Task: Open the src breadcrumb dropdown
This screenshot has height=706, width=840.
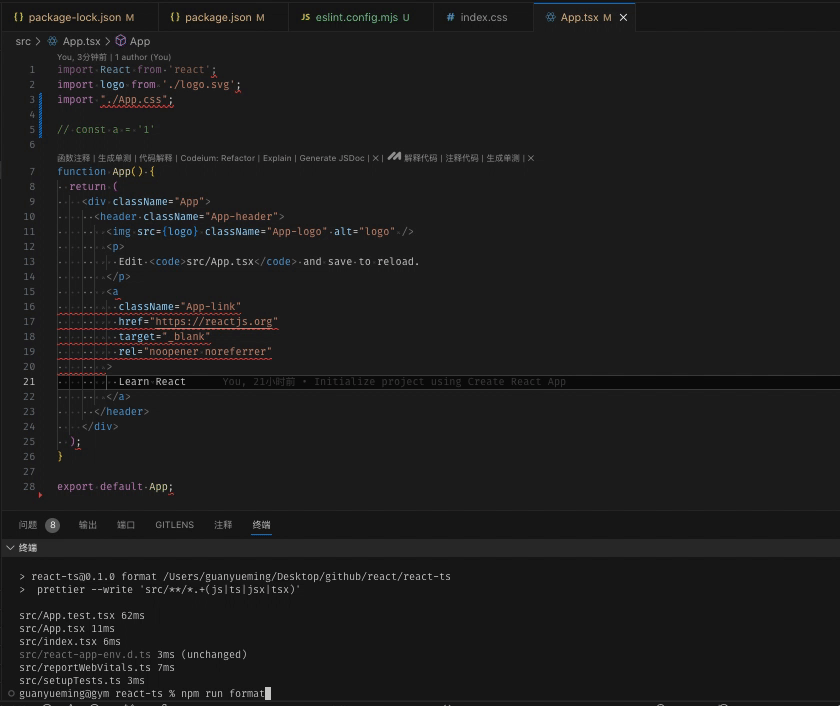Action: [23, 41]
